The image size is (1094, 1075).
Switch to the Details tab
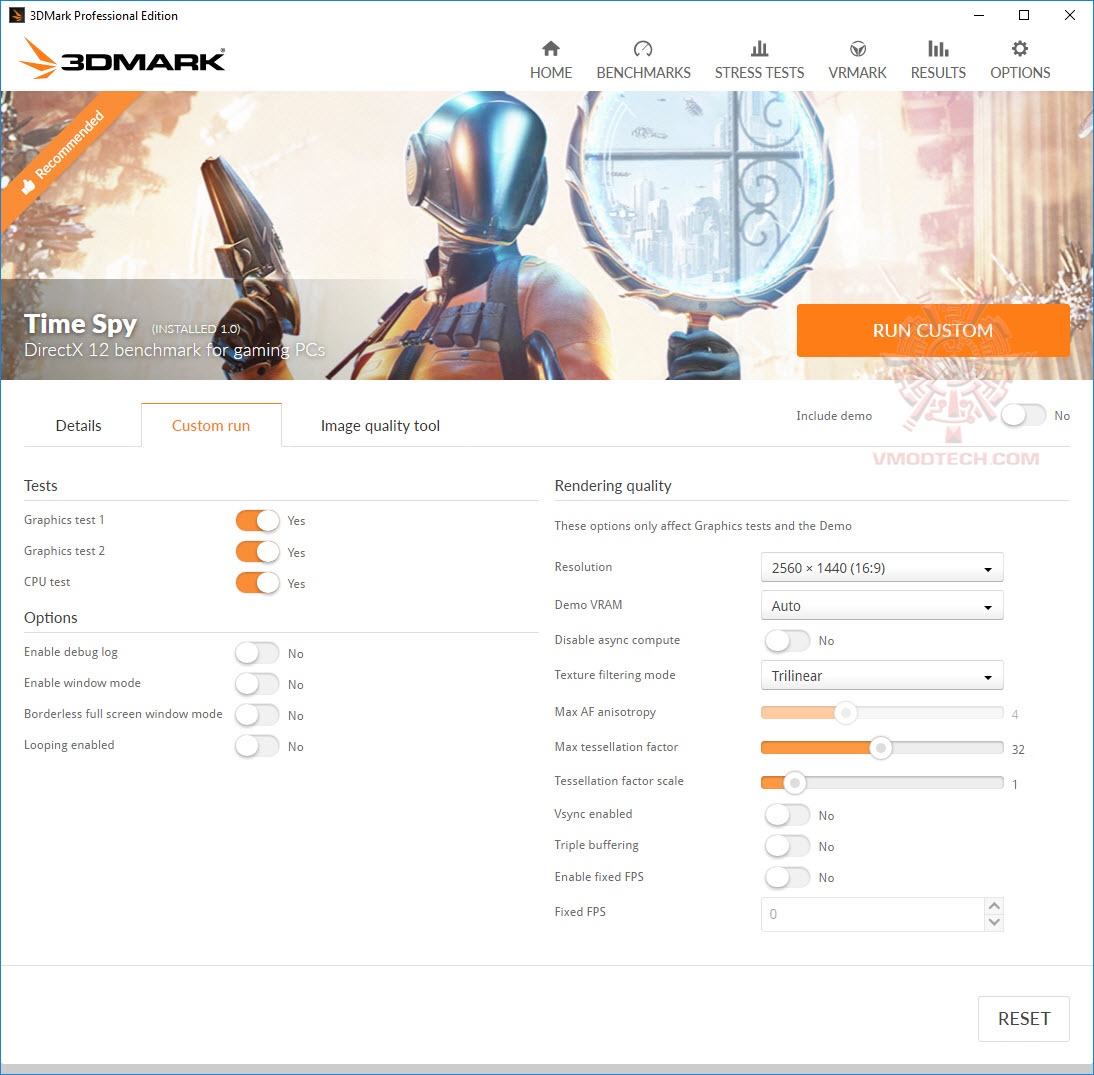[x=79, y=426]
